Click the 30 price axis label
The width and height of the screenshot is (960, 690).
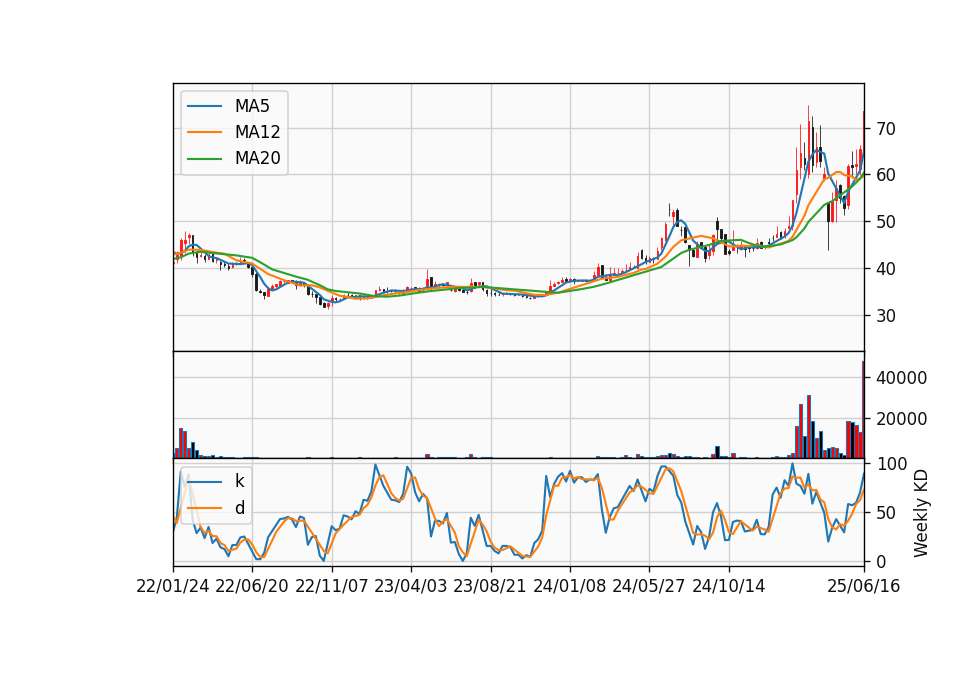tap(886, 315)
